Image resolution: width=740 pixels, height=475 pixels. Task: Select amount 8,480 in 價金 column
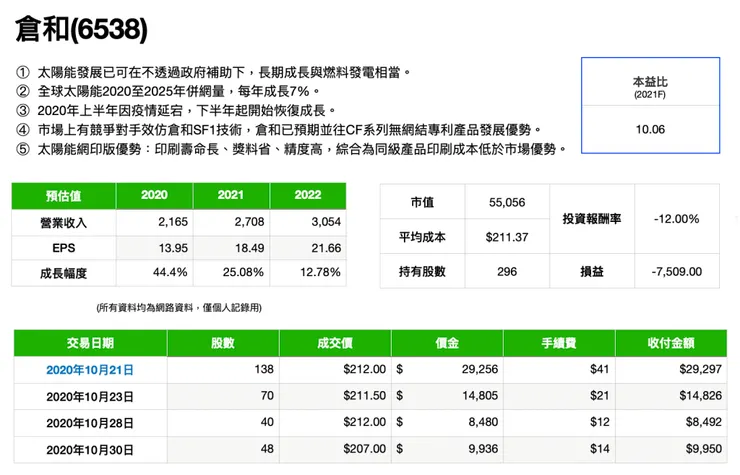click(483, 422)
